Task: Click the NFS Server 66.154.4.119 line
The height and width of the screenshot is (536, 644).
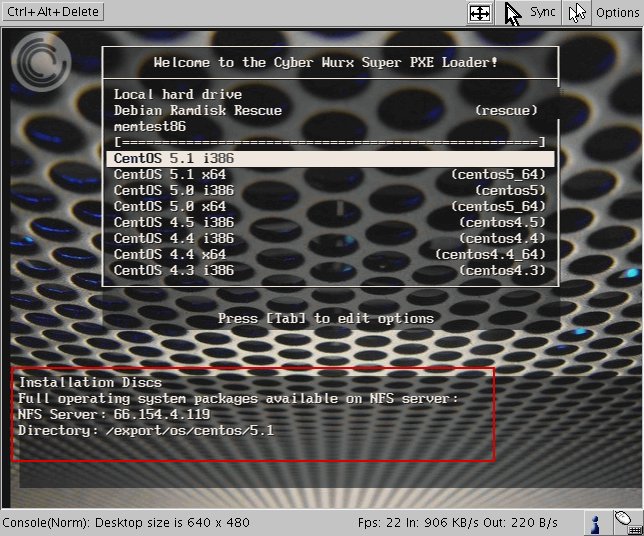Action: (114, 414)
